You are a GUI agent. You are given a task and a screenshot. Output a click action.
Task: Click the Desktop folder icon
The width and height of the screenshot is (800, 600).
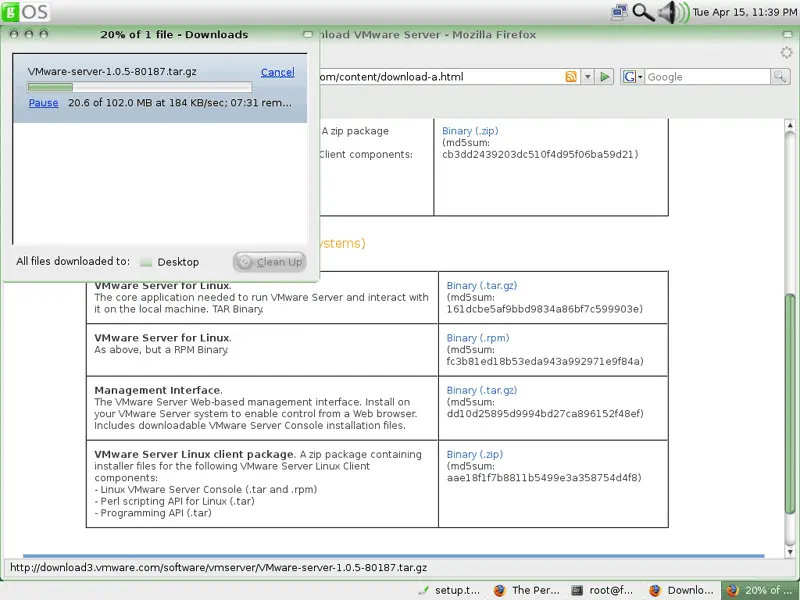coord(146,262)
